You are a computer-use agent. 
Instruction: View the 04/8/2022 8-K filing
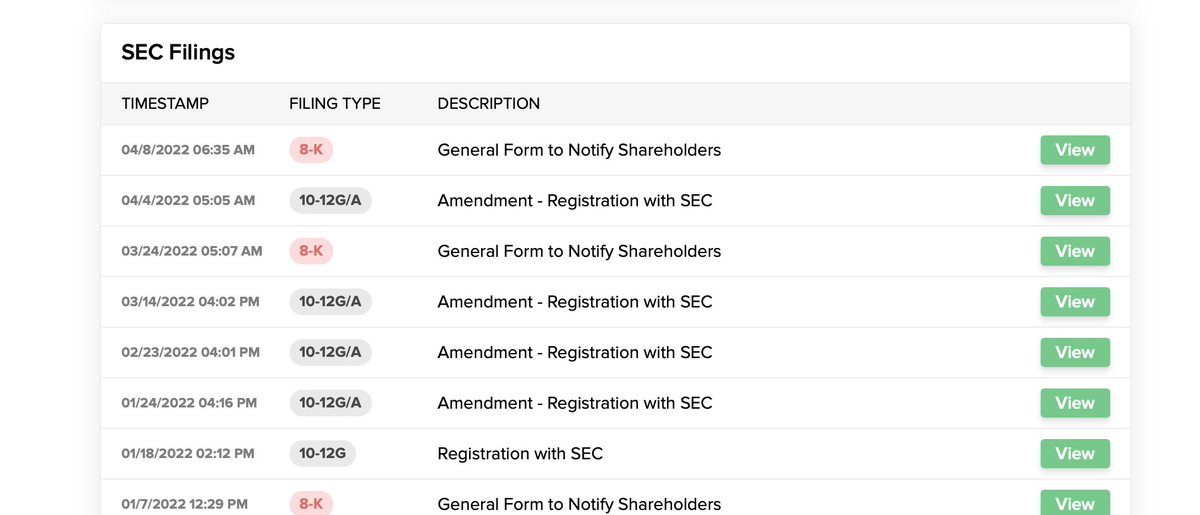tap(1075, 150)
